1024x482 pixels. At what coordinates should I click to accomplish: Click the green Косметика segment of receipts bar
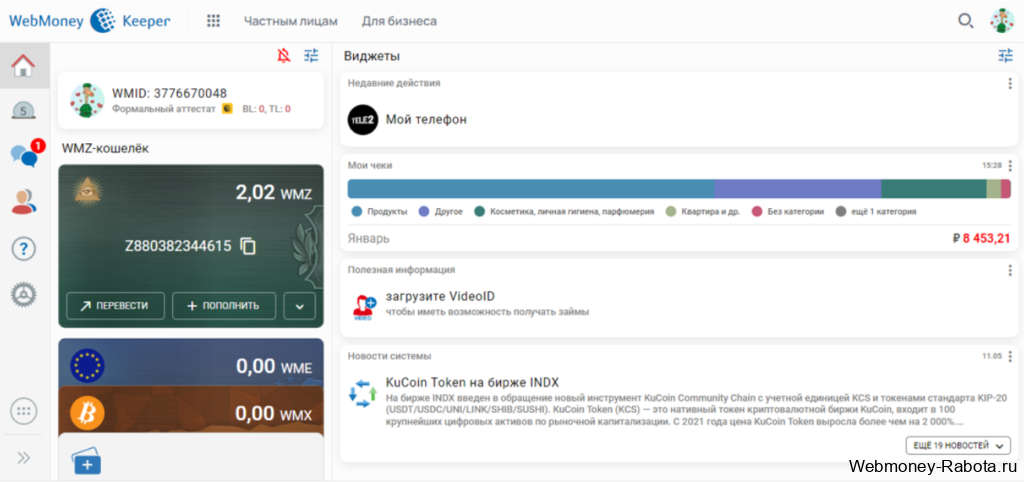pos(933,189)
